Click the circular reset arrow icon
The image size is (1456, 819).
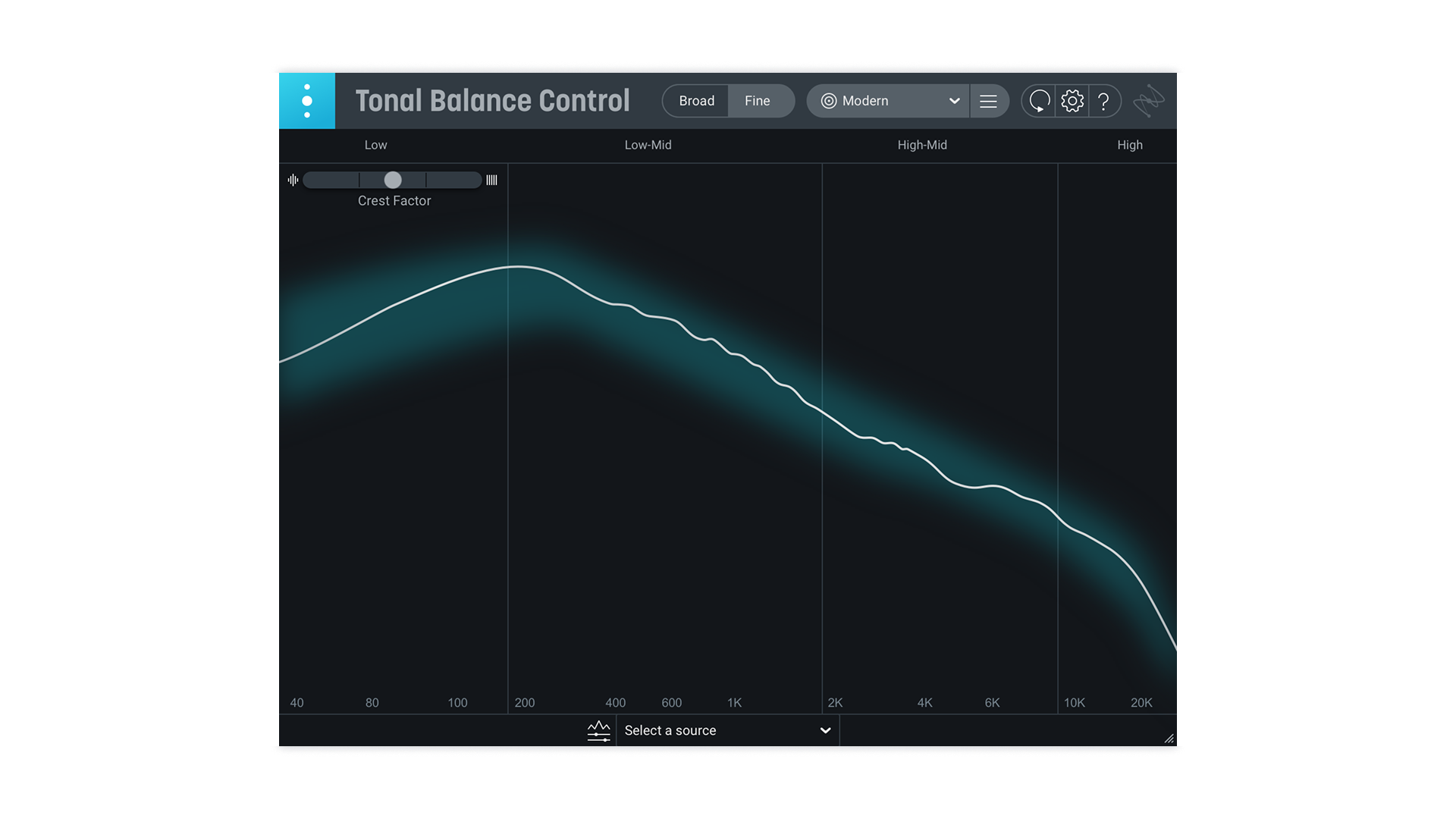(x=1040, y=101)
